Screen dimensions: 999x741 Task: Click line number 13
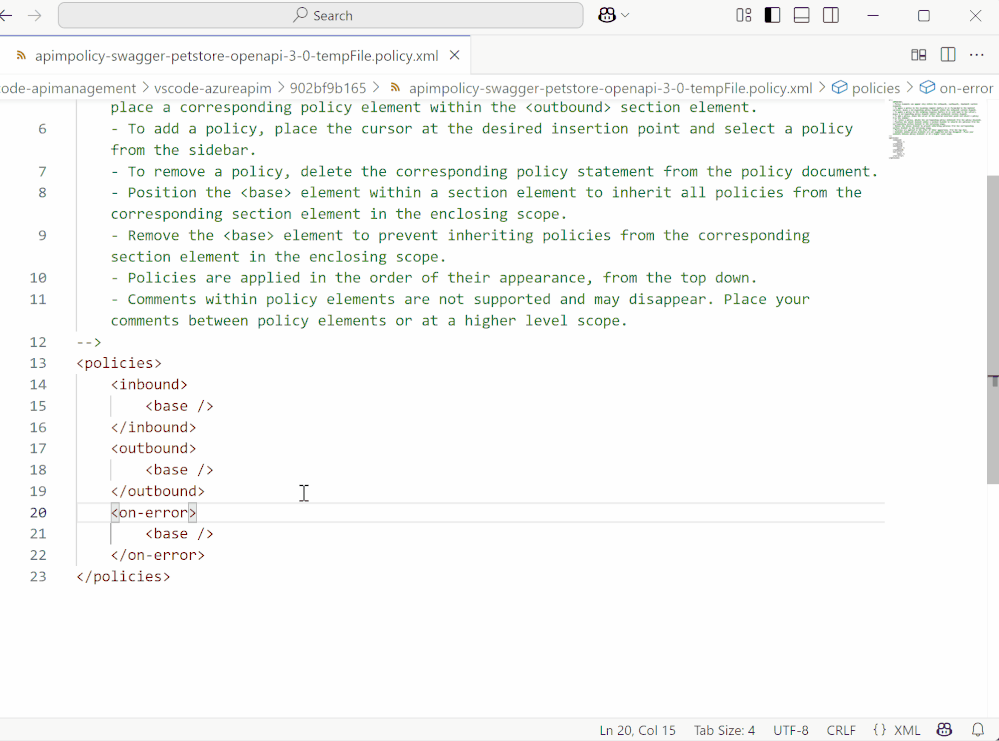[38, 363]
